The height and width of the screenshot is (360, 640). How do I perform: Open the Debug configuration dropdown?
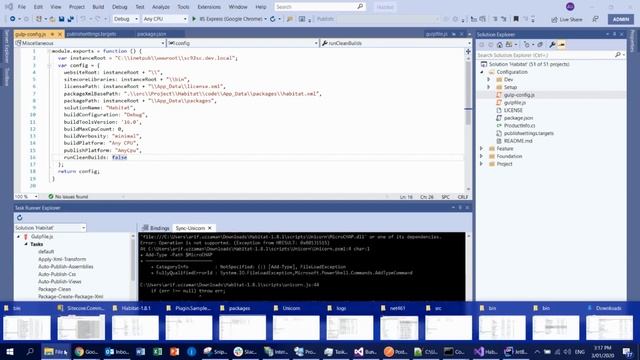125,19
